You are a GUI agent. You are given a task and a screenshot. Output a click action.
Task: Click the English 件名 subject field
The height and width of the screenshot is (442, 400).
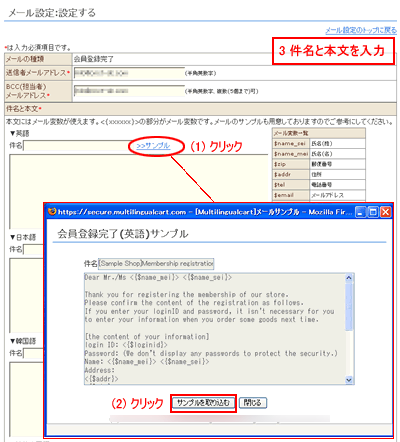pos(78,145)
